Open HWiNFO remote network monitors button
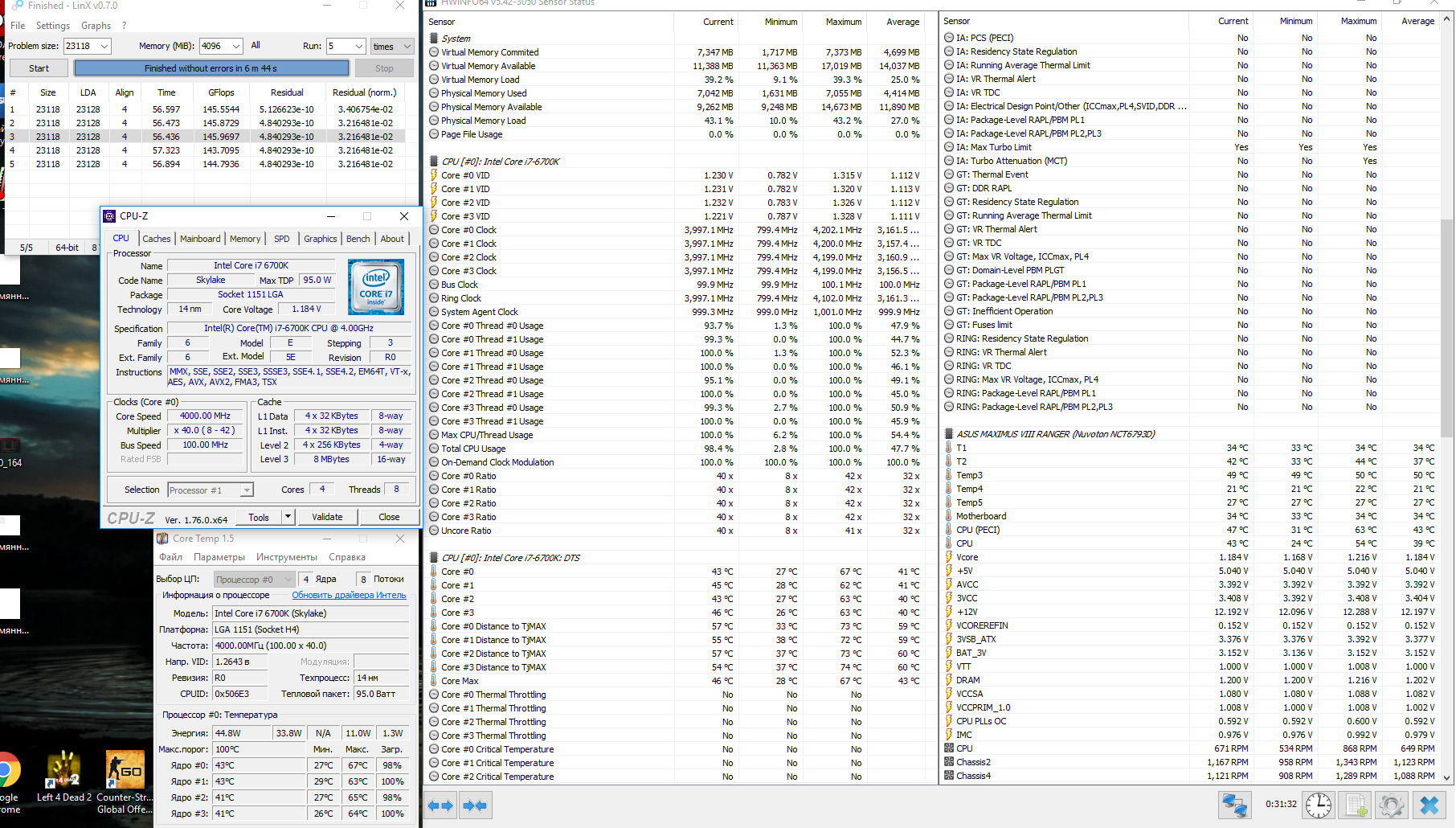Image resolution: width=1456 pixels, height=828 pixels. tap(1233, 805)
